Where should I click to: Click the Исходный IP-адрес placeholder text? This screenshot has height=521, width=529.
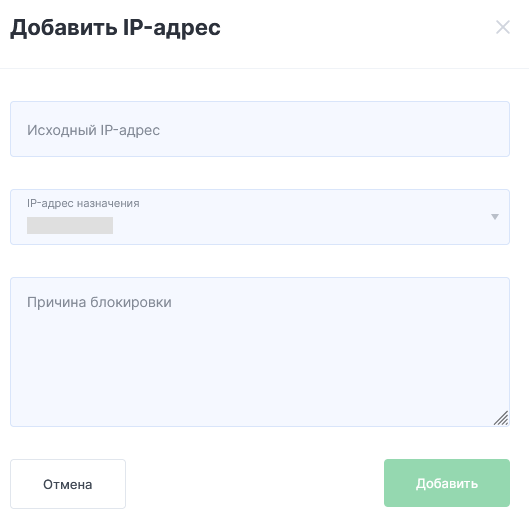click(93, 131)
